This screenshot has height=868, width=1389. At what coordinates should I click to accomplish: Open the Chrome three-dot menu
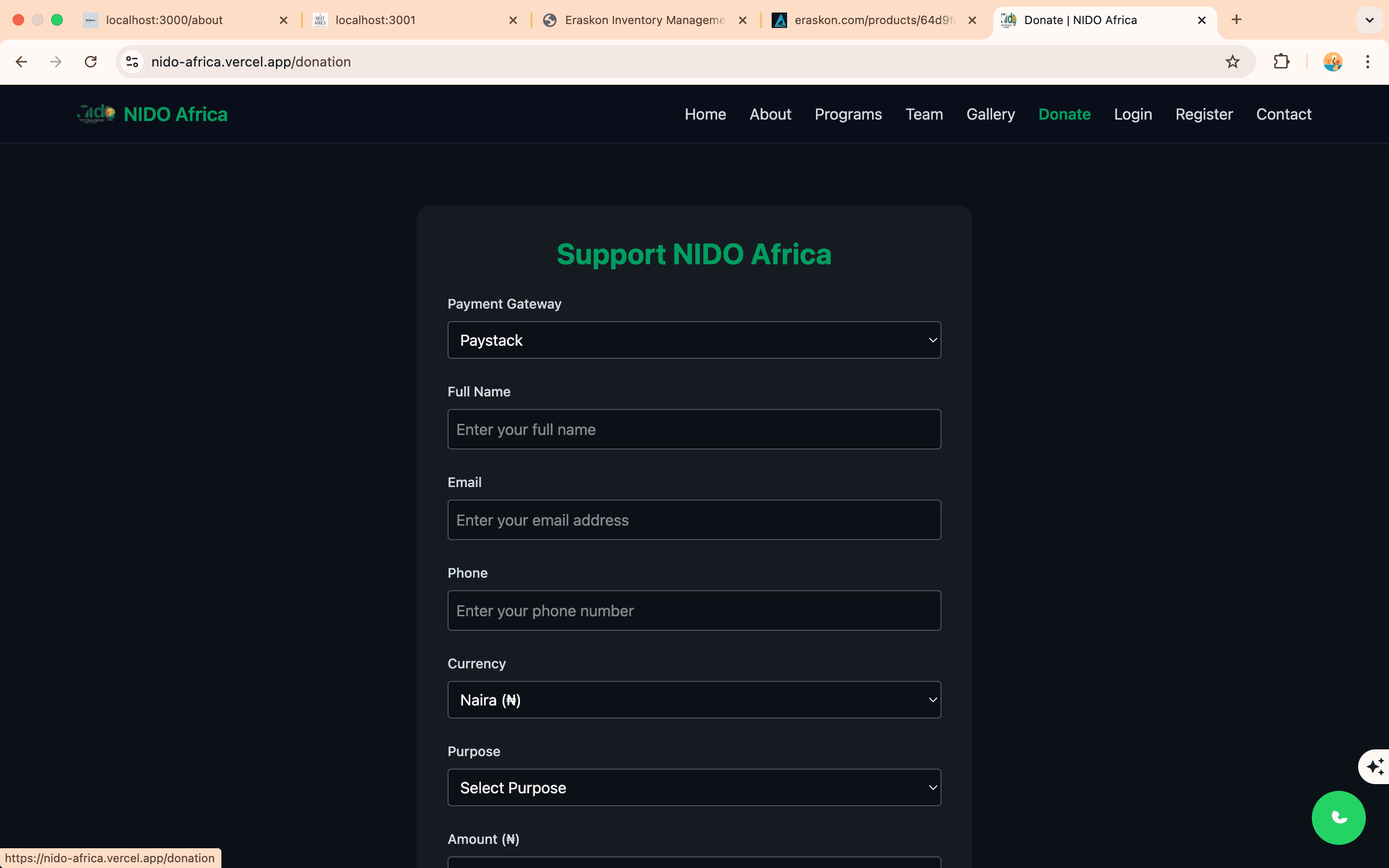click(x=1367, y=62)
